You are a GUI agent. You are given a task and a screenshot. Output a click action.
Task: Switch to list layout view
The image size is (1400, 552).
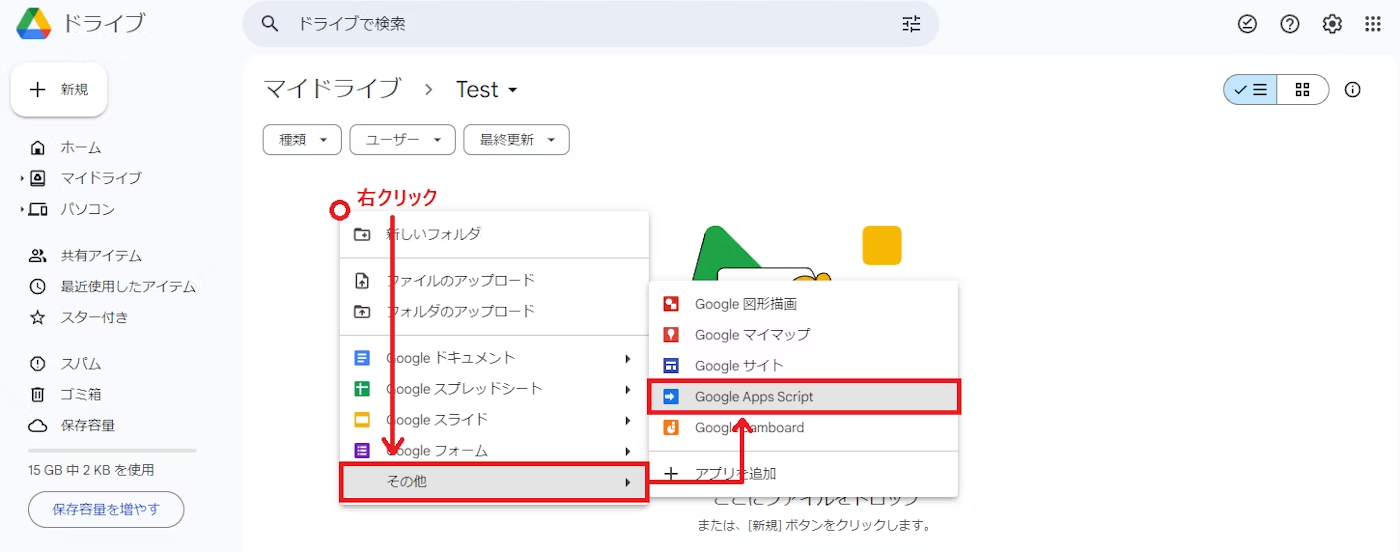pos(1250,90)
